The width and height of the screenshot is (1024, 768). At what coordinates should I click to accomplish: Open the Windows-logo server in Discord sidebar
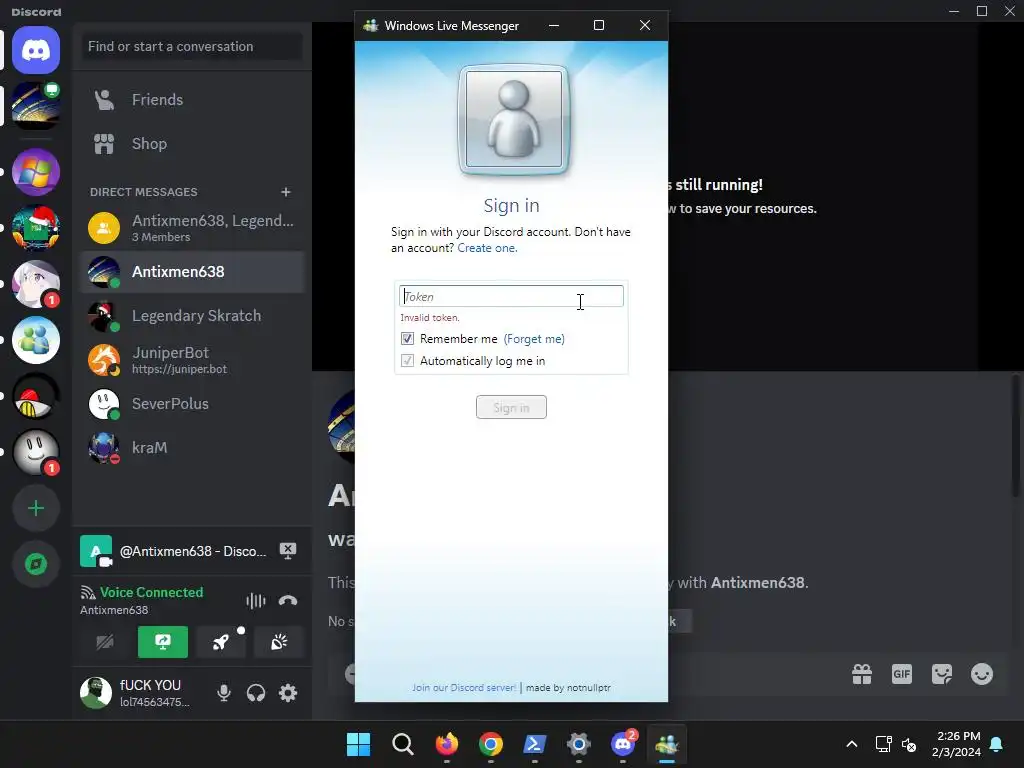click(x=36, y=172)
